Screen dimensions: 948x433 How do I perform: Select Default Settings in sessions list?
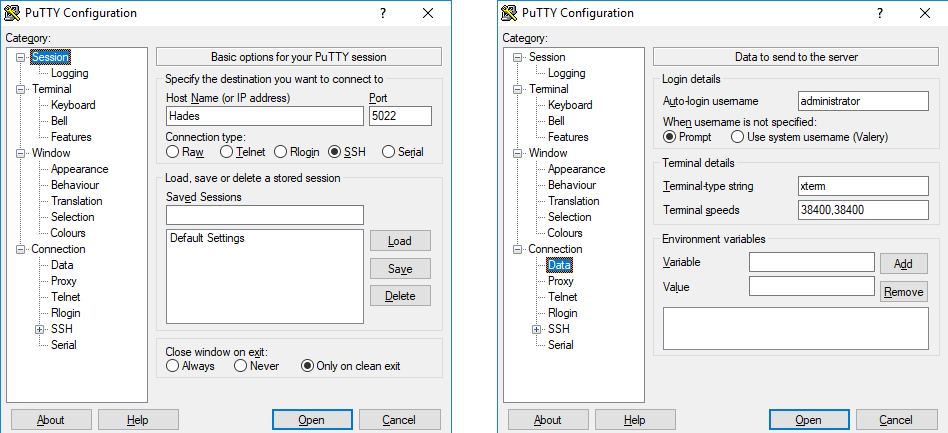[207, 238]
